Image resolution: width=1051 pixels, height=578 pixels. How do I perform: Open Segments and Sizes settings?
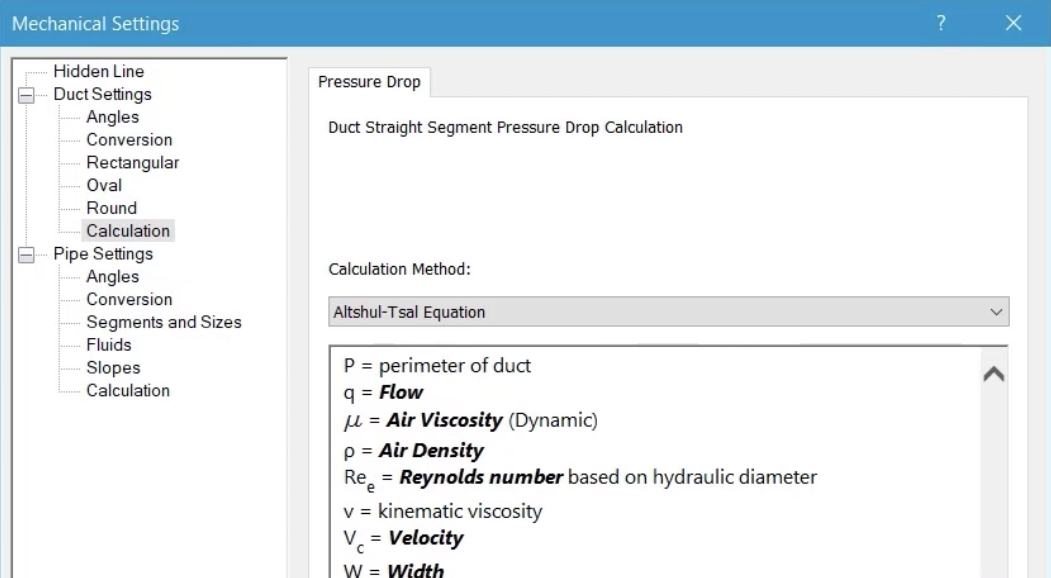click(164, 322)
